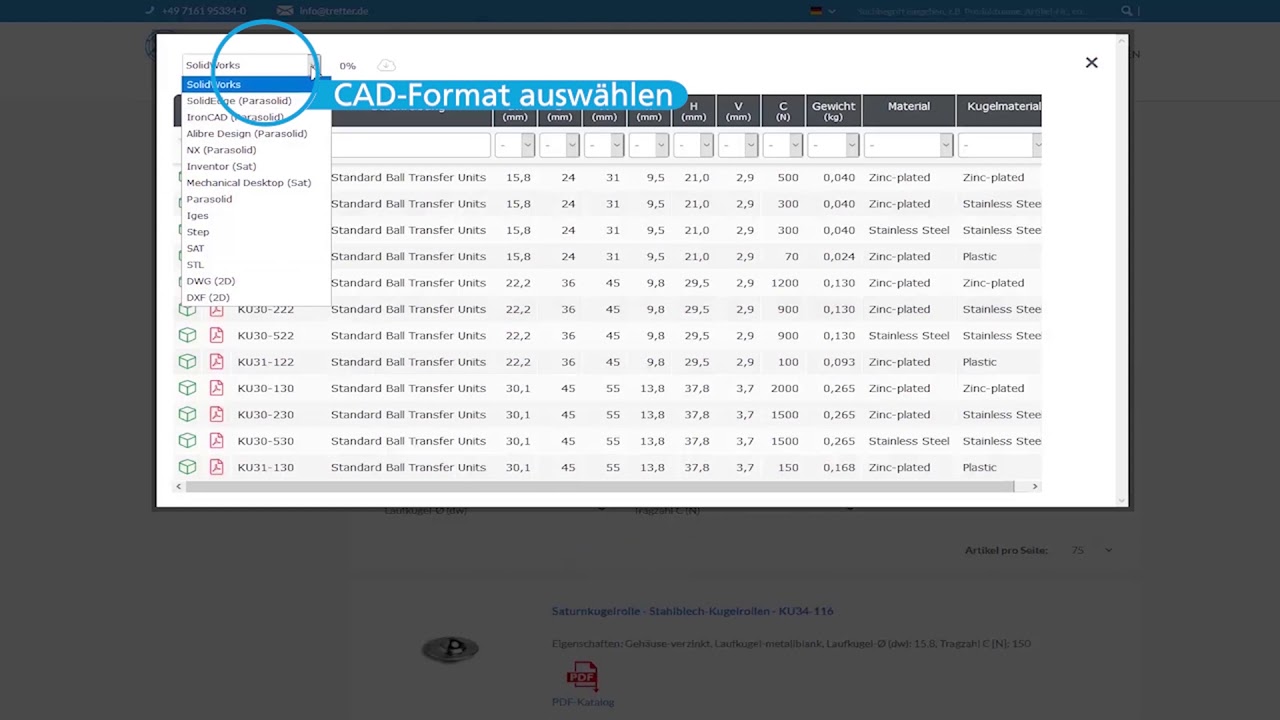
Task: Choose DXF (2D) format option
Action: click(x=255, y=297)
